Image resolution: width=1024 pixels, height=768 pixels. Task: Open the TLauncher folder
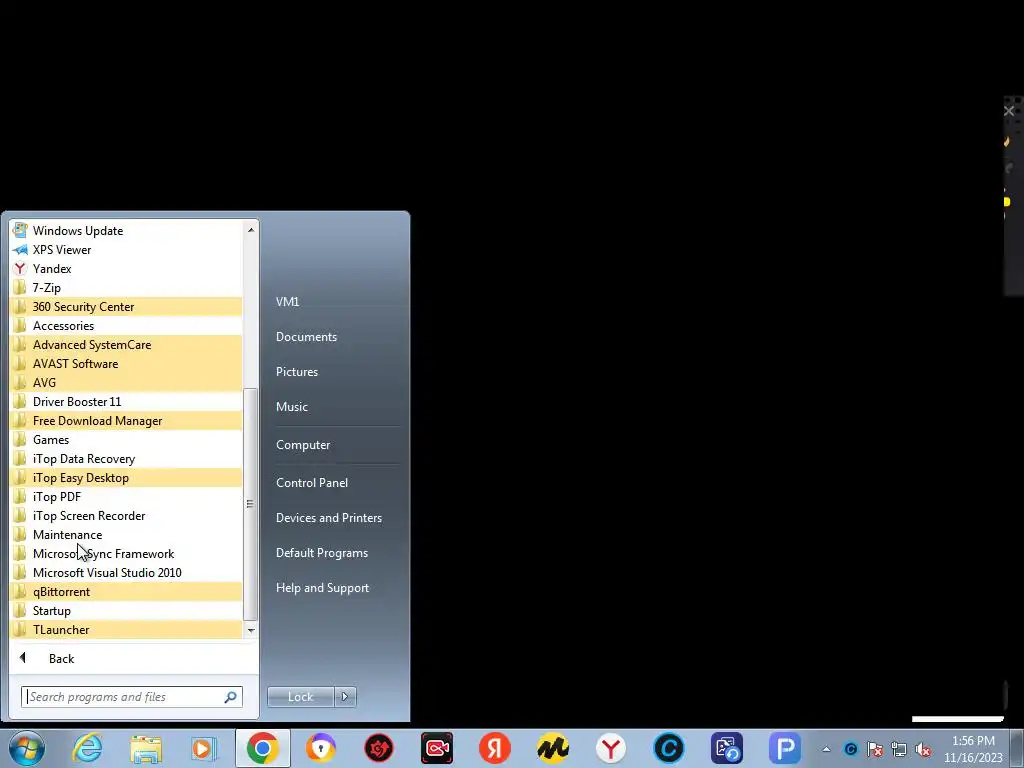click(126, 629)
